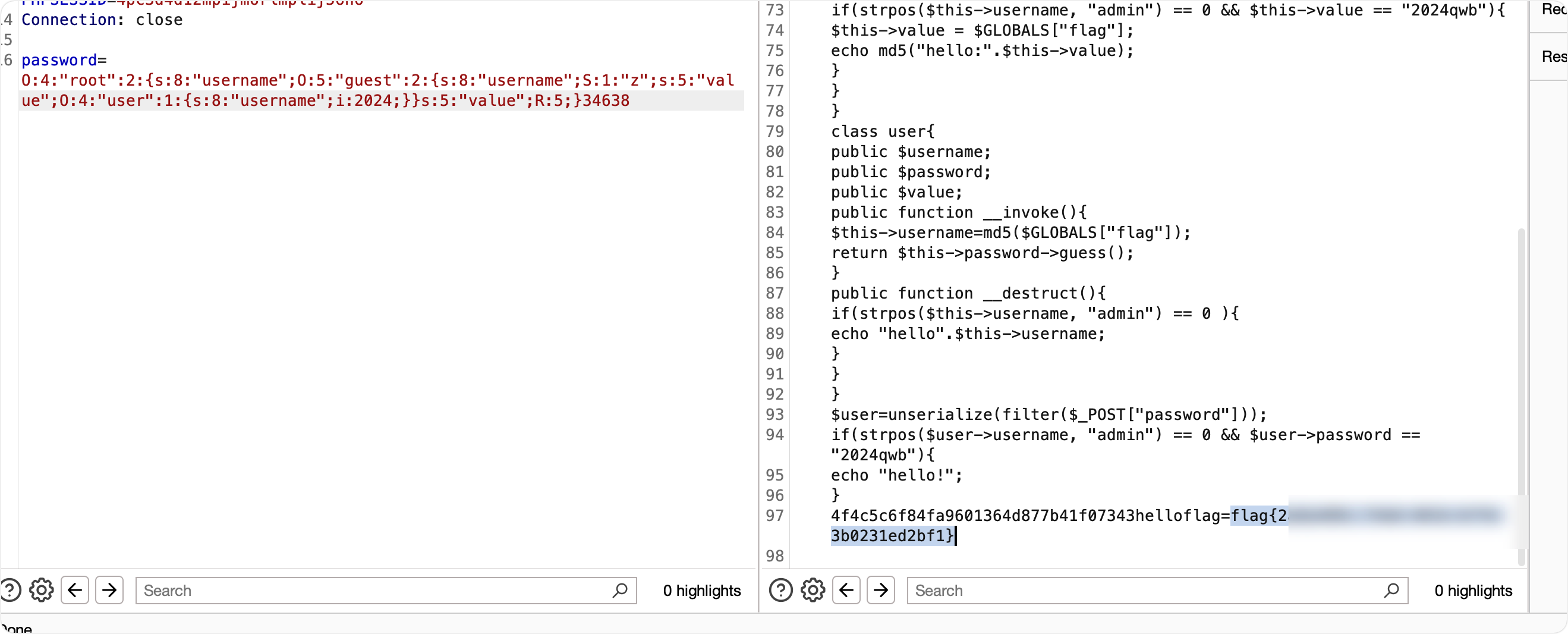Viewport: 1568px width, 634px height.
Task: Open help in the response pane
Action: 781,590
